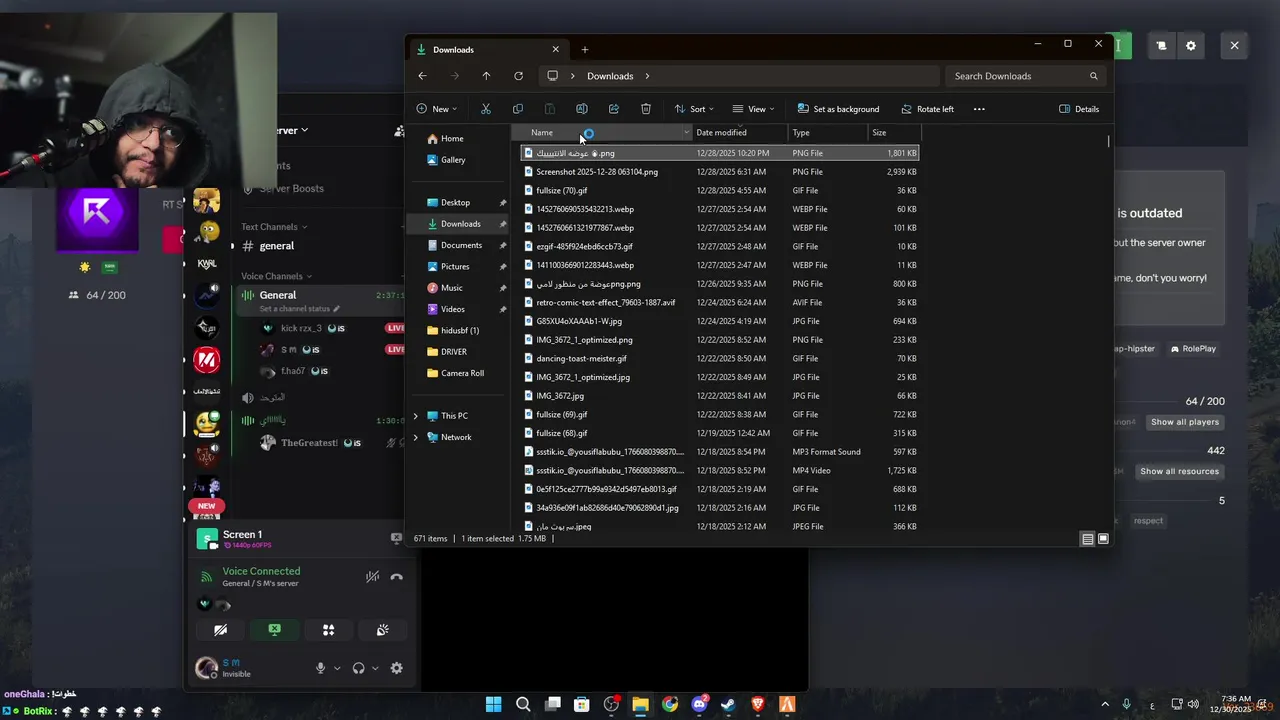Open the Sort dropdown

[x=694, y=109]
